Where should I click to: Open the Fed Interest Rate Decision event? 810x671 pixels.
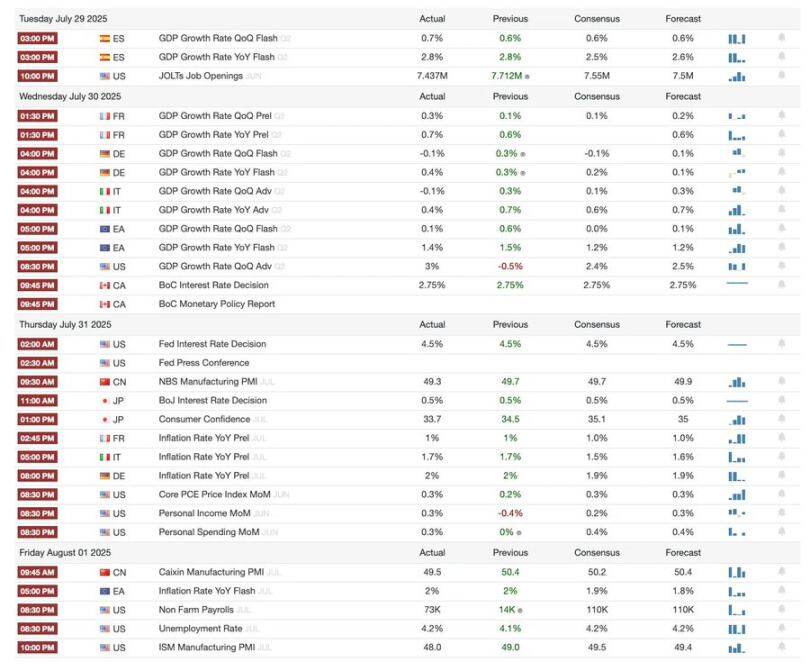pos(210,342)
